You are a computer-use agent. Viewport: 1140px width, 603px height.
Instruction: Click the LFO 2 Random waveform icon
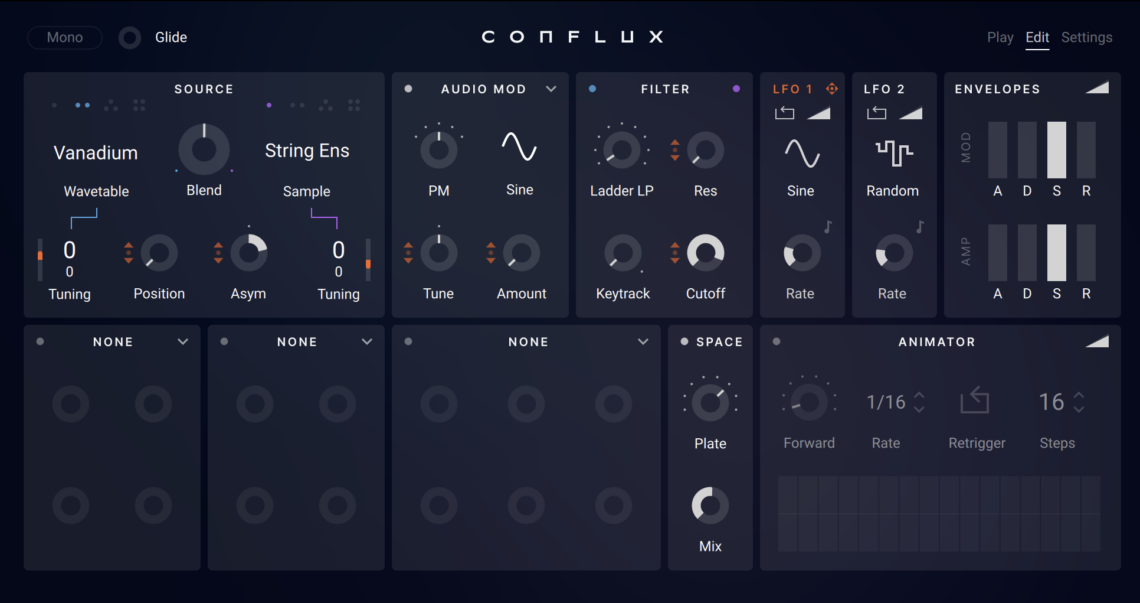[893, 152]
